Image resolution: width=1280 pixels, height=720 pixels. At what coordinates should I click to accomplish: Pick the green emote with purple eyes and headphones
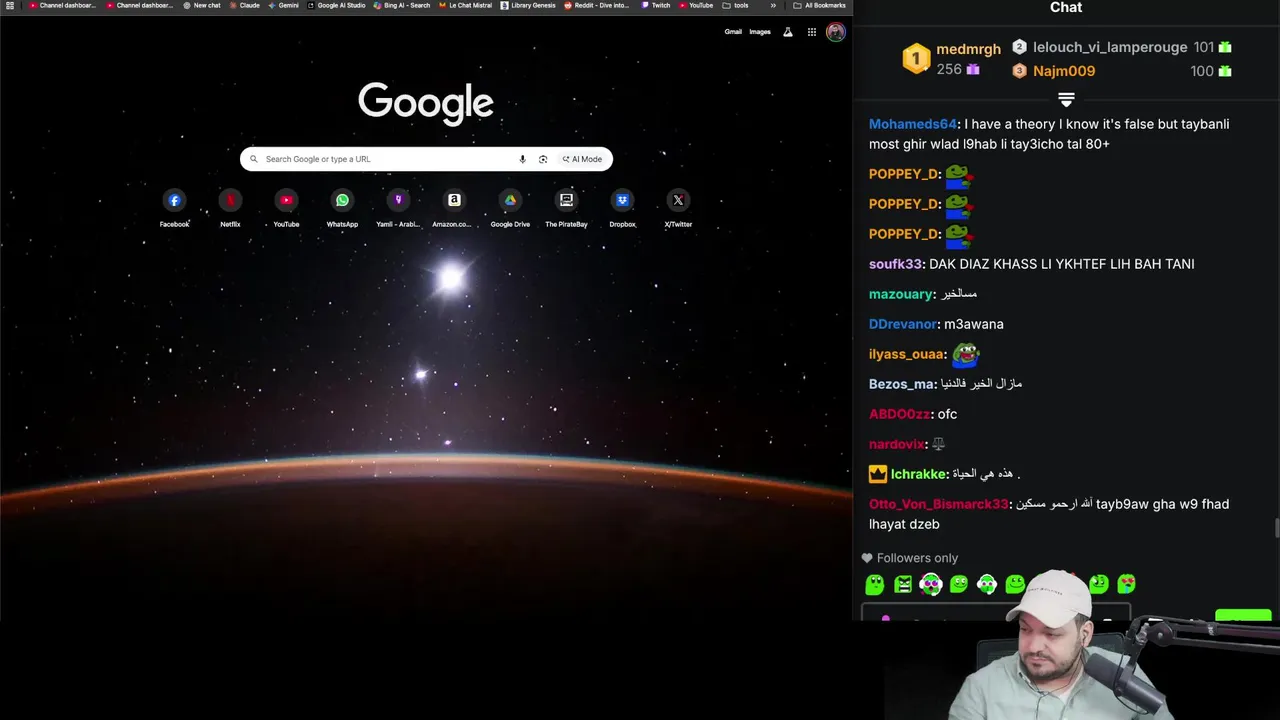pos(931,584)
